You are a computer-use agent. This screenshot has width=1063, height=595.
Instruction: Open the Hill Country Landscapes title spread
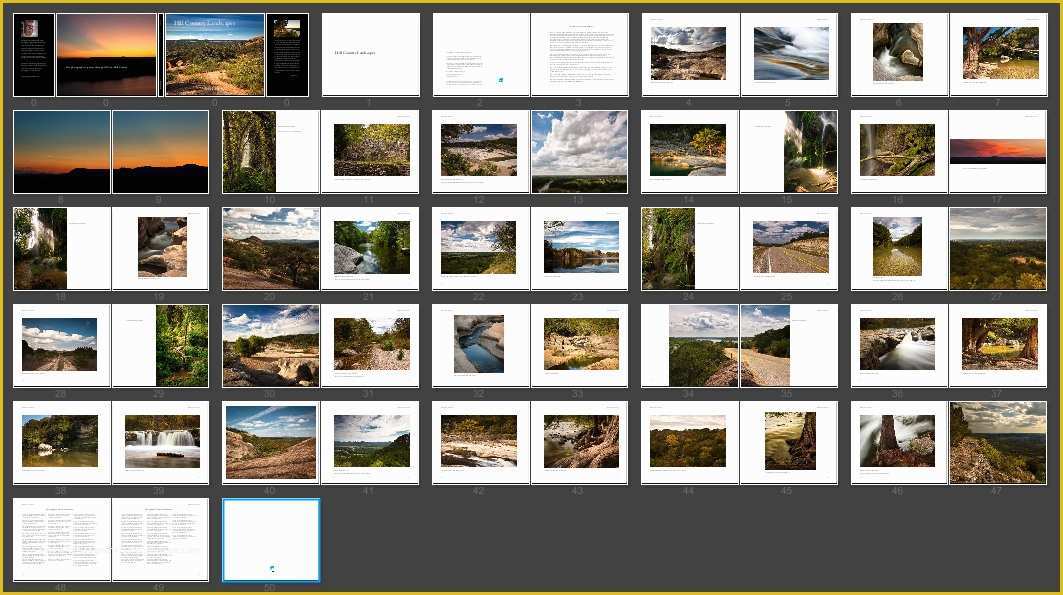coord(214,55)
